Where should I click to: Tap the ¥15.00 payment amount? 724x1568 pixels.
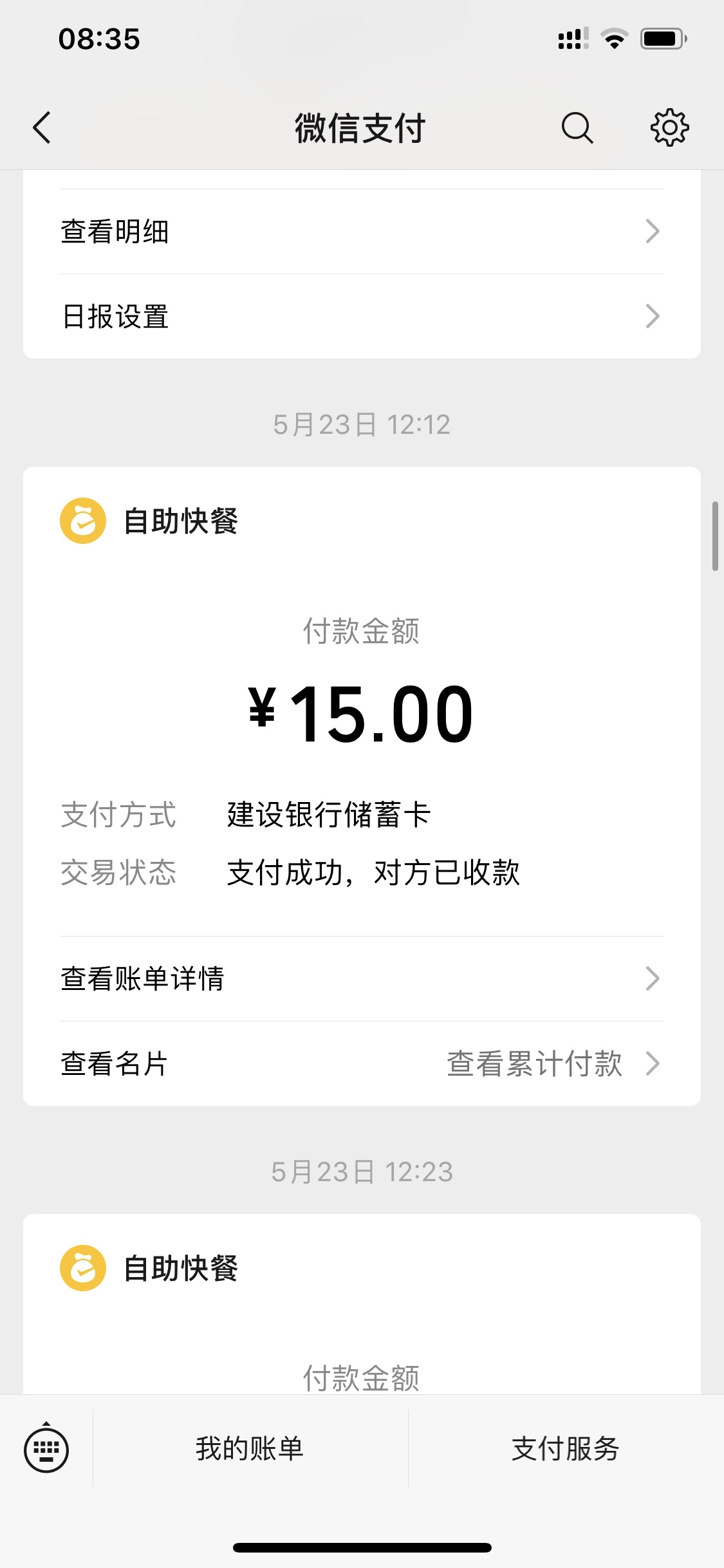361,714
